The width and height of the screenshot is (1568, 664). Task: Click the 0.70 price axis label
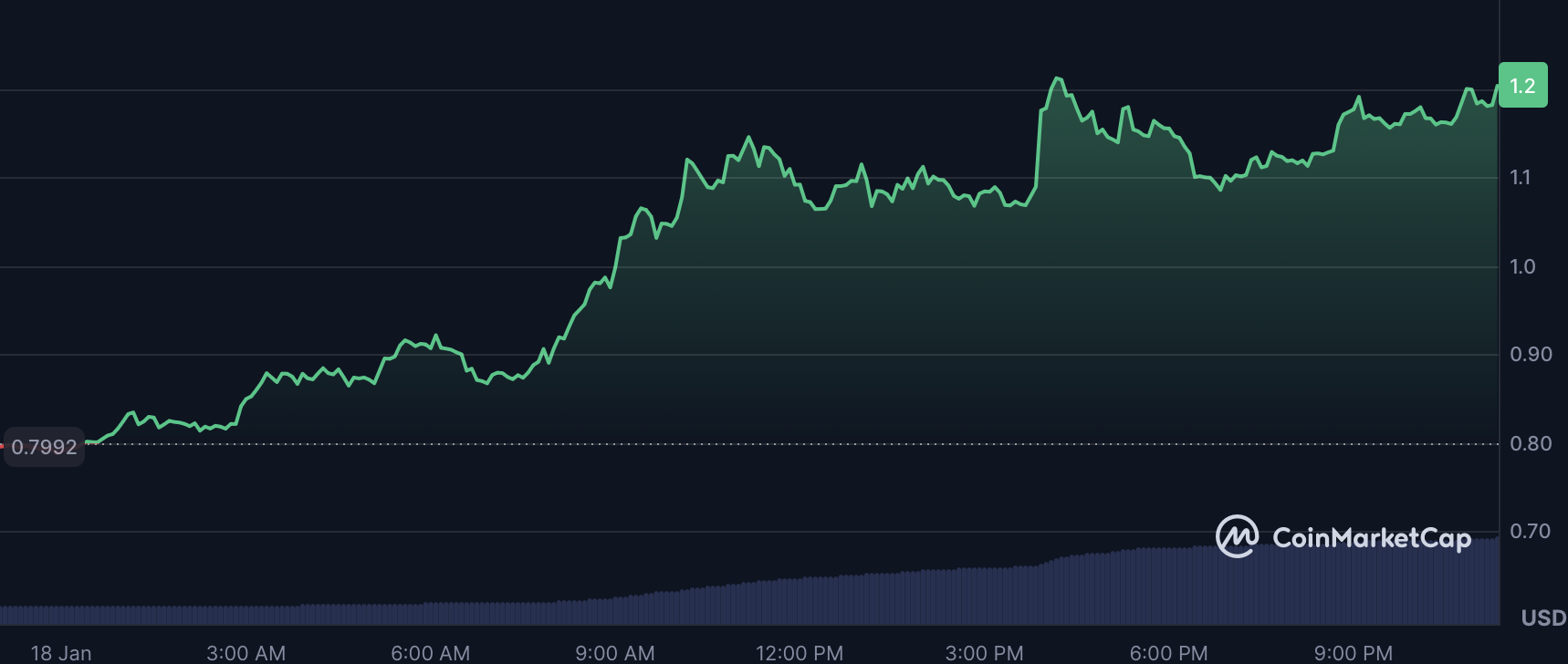tap(1530, 531)
